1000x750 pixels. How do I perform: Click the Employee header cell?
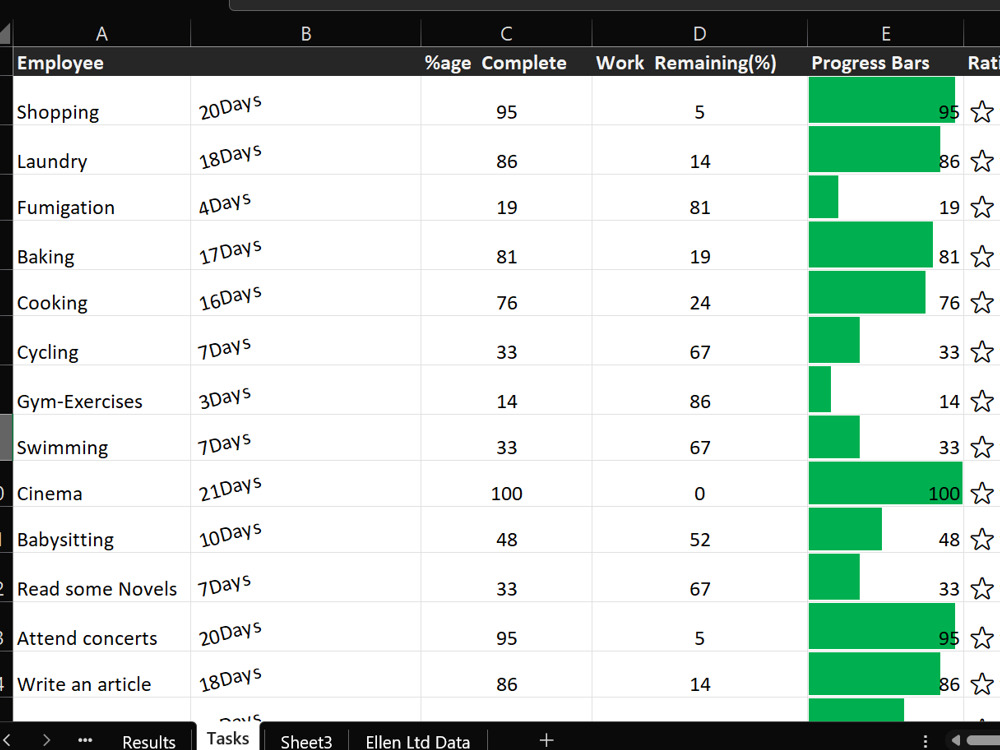101,62
